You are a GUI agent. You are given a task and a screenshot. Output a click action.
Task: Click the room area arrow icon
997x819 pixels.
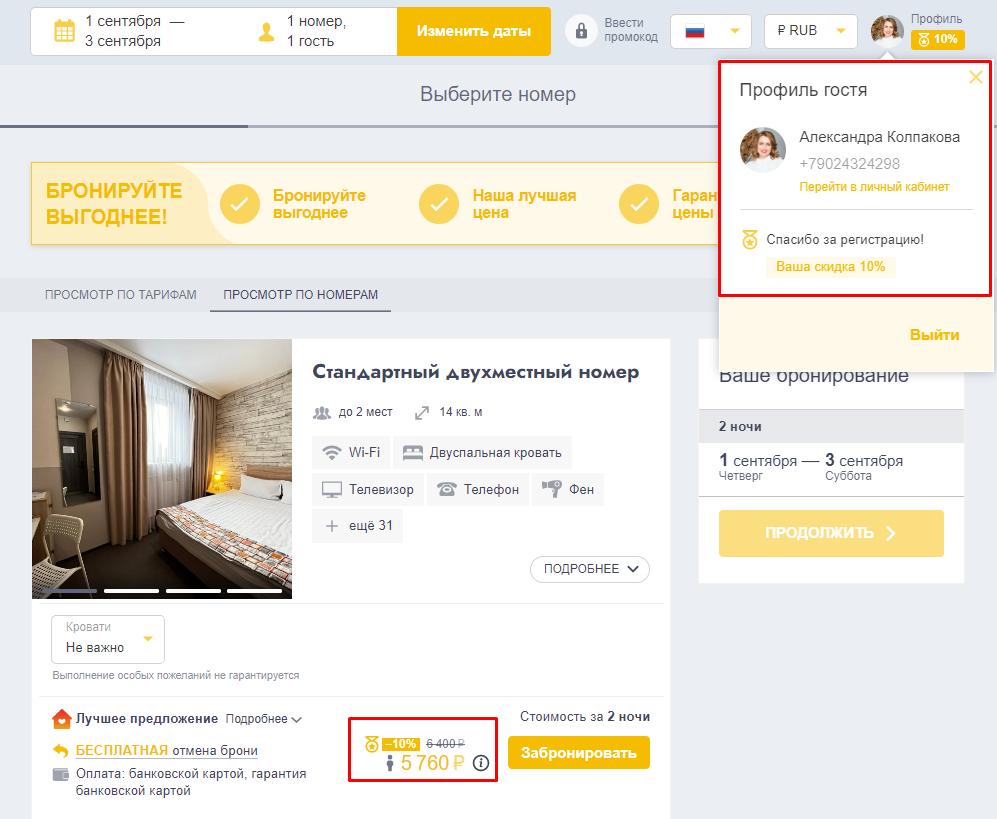pyautogui.click(x=422, y=413)
